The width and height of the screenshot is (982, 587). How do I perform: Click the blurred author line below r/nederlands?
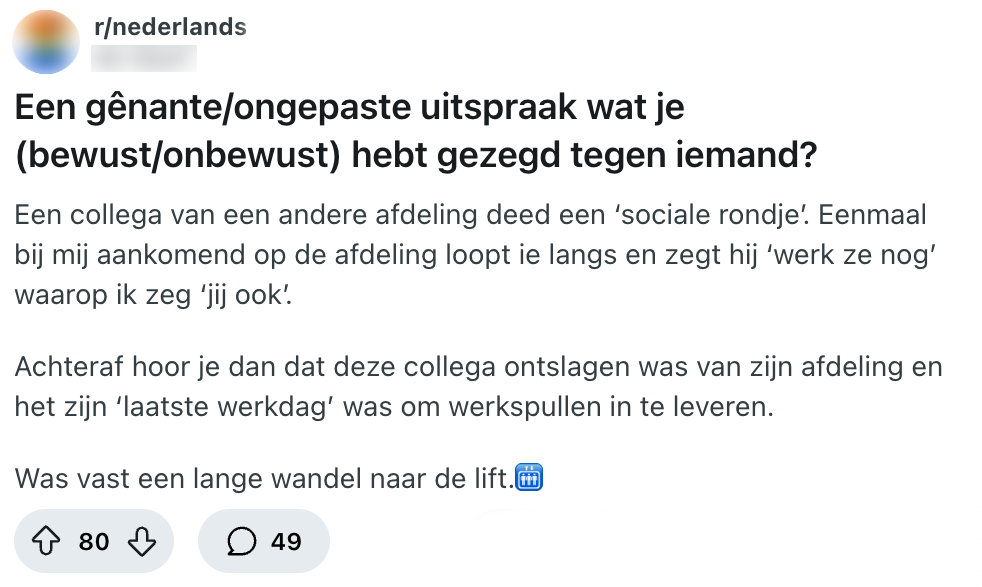point(143,57)
